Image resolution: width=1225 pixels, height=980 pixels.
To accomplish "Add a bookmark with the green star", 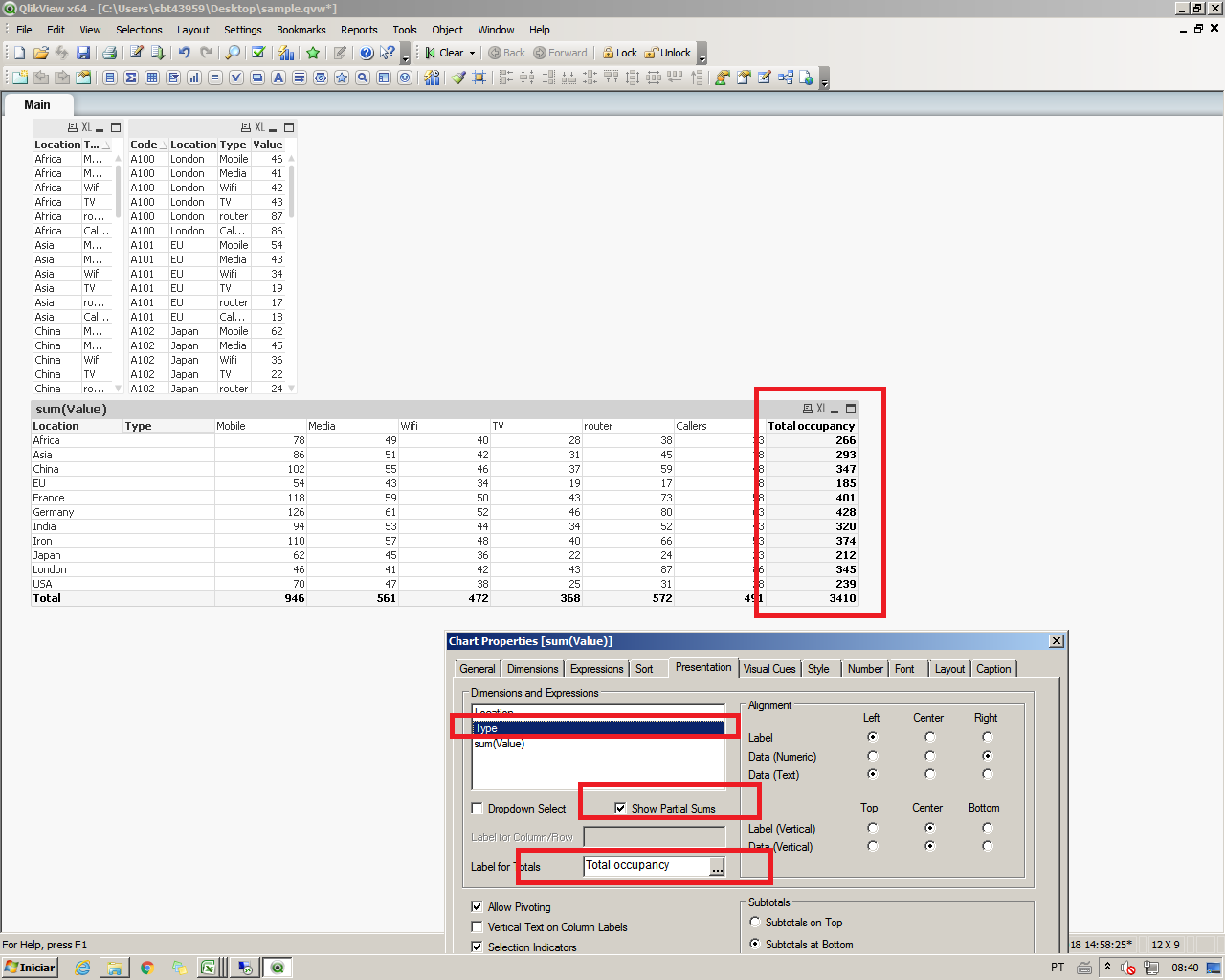I will [x=313, y=53].
